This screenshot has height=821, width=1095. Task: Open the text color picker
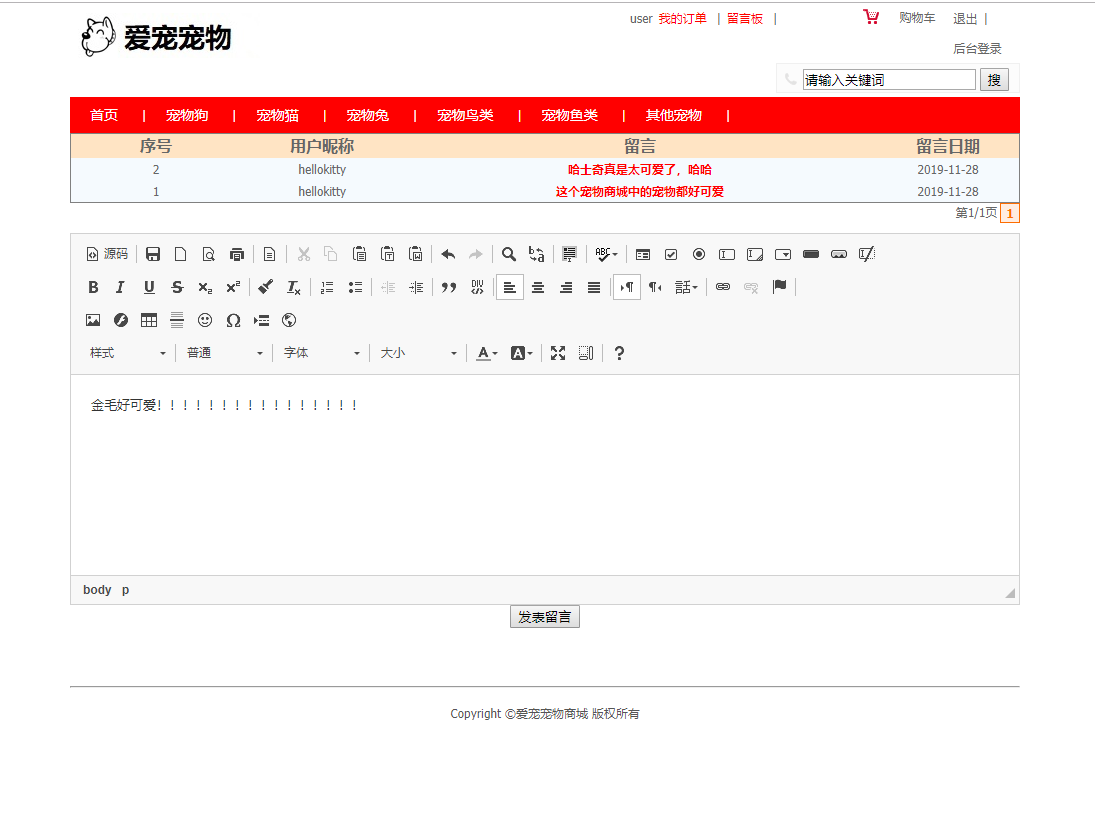click(481, 352)
